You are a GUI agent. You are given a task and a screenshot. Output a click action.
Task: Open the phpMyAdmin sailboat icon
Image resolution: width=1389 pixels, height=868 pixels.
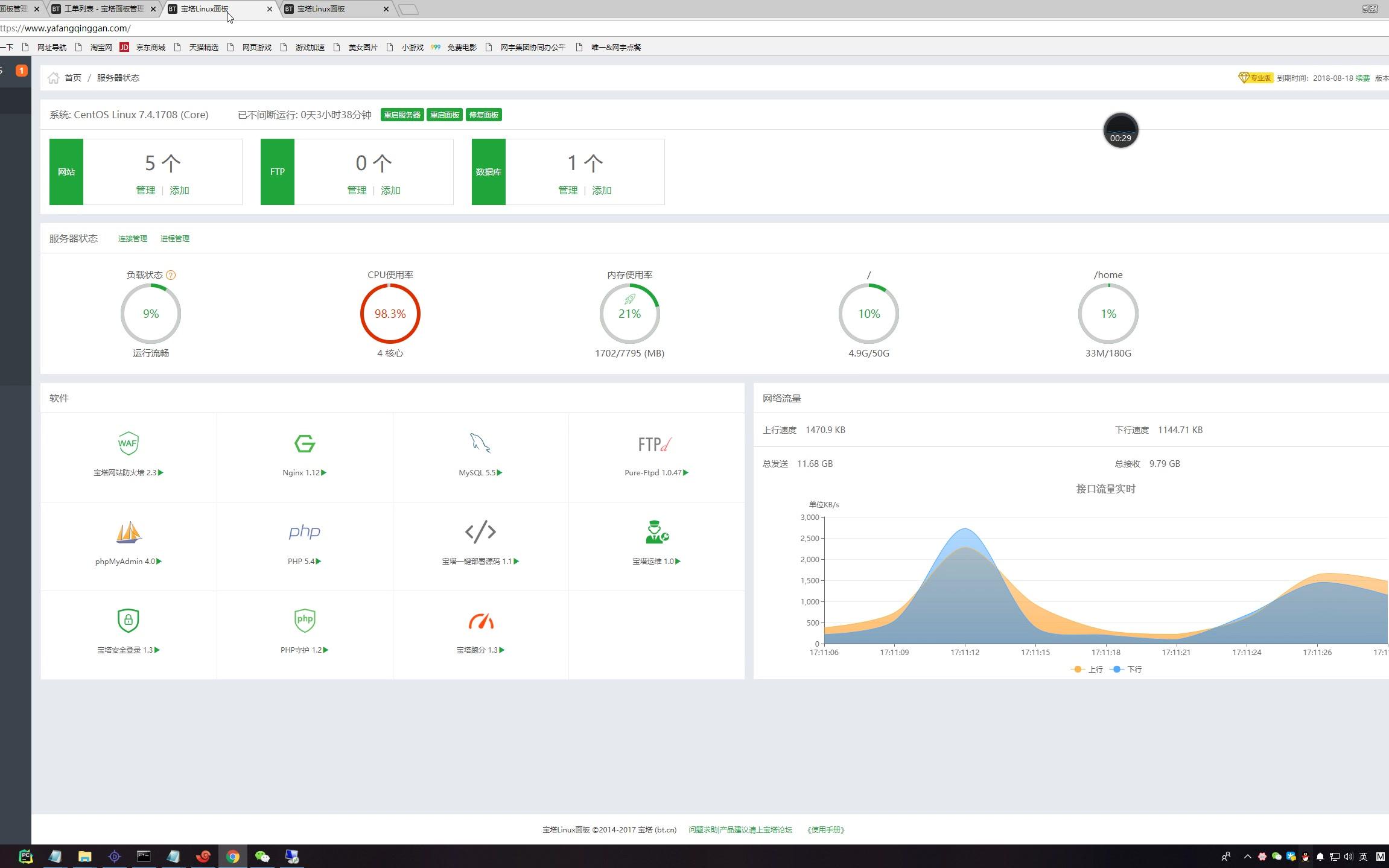coord(128,532)
